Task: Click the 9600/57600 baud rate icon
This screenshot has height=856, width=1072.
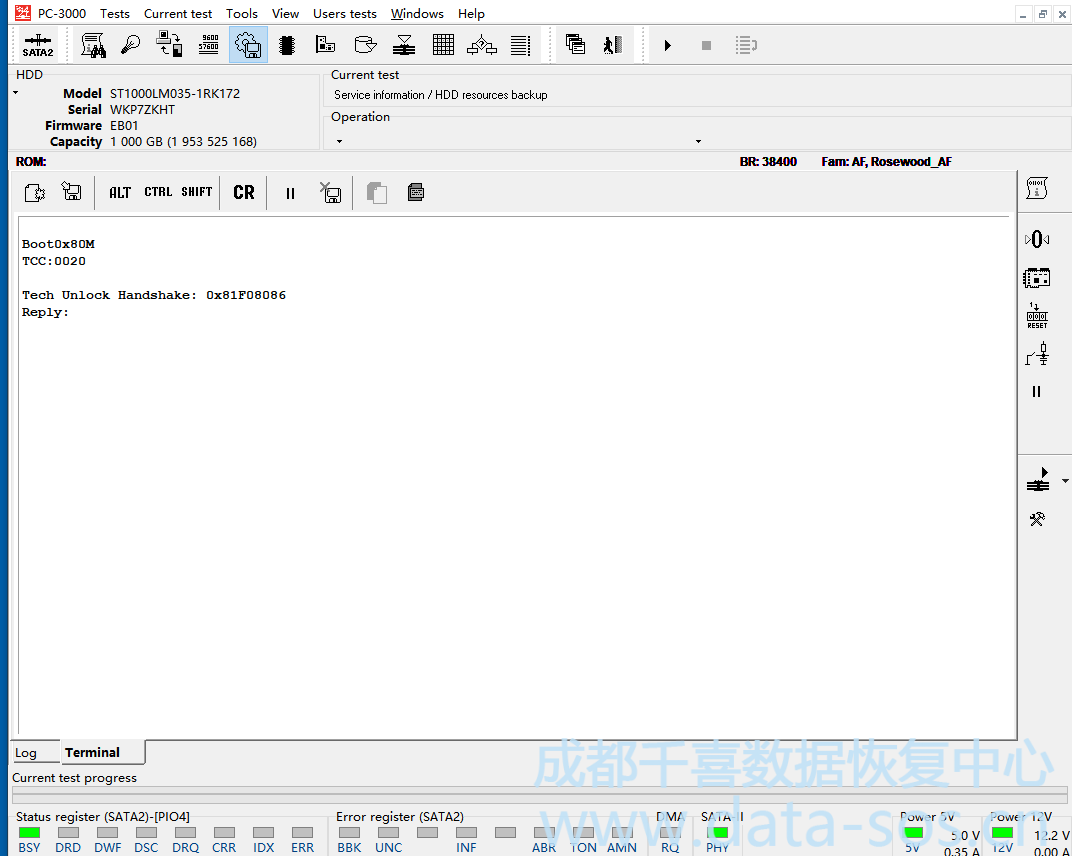Action: [209, 45]
